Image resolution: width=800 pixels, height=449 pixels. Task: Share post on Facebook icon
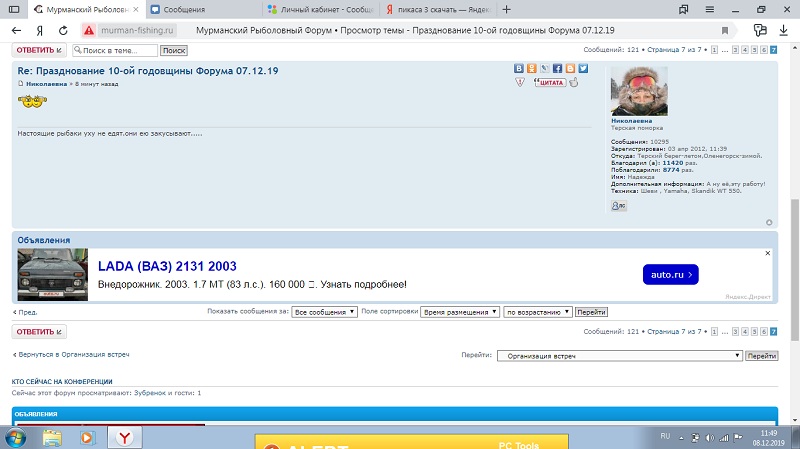[x=557, y=69]
